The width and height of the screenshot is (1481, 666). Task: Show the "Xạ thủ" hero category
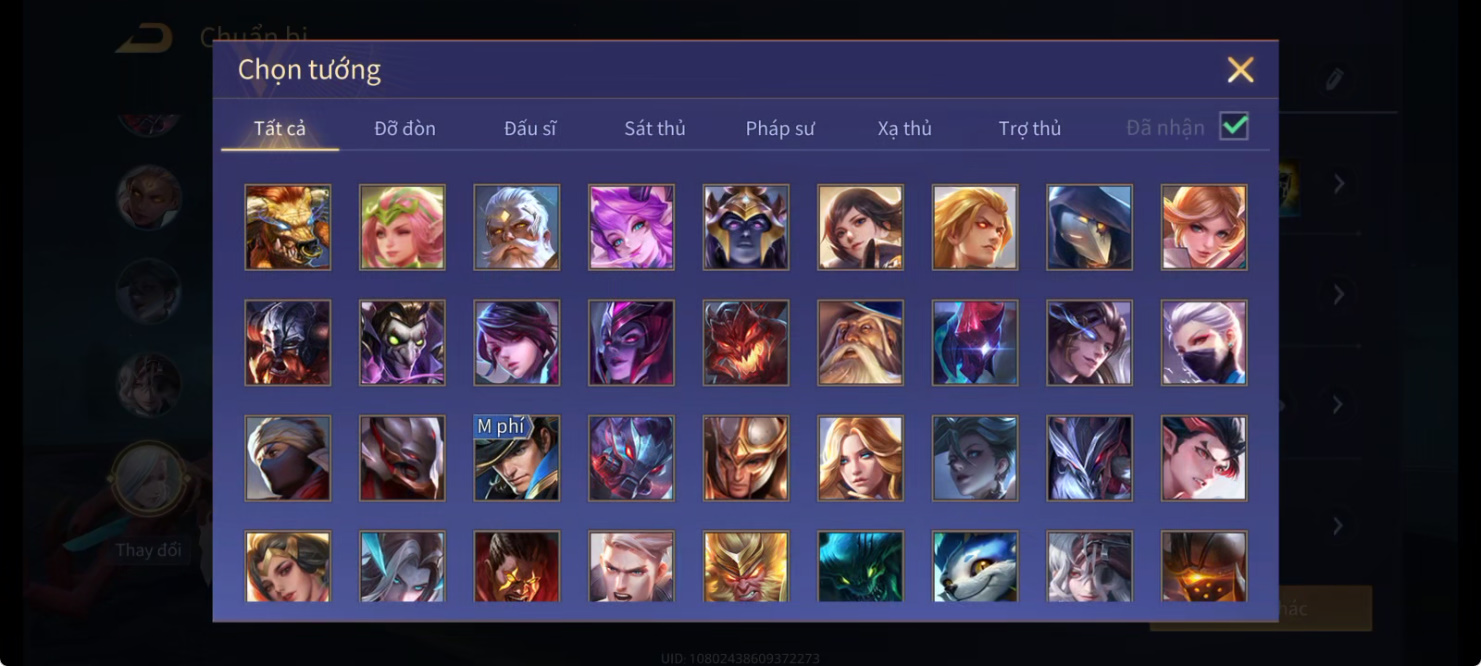(x=905, y=128)
